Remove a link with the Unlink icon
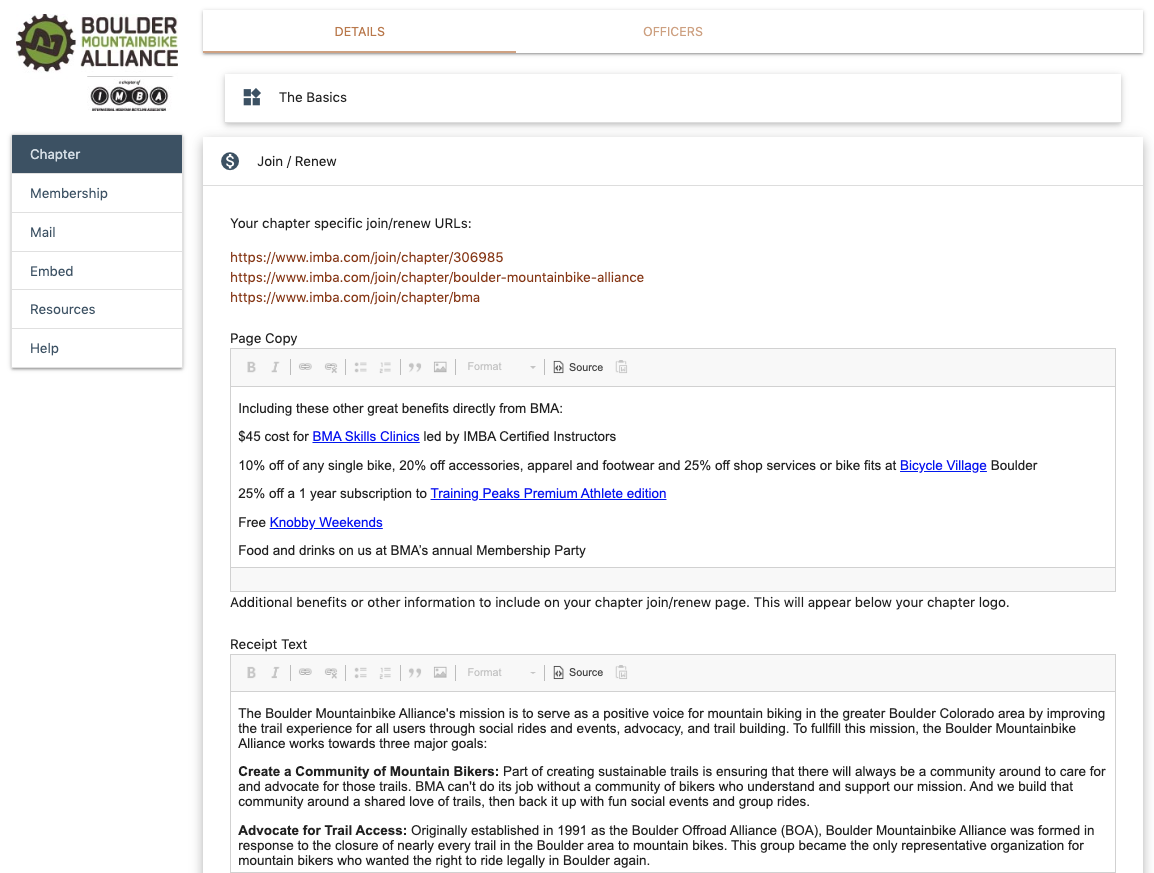 330,367
